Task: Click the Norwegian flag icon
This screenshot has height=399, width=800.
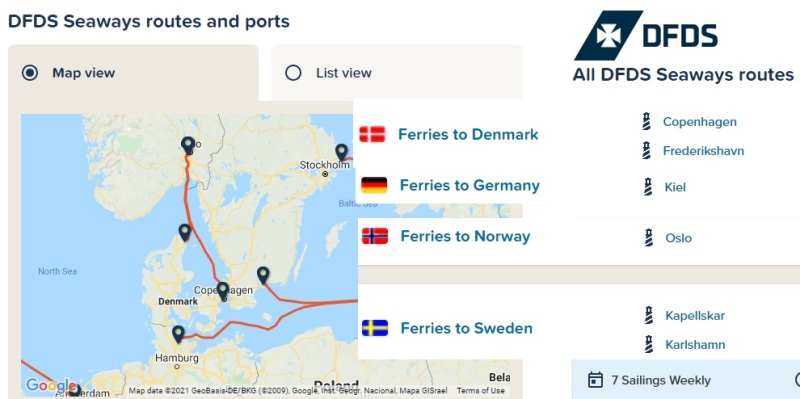Action: point(375,236)
